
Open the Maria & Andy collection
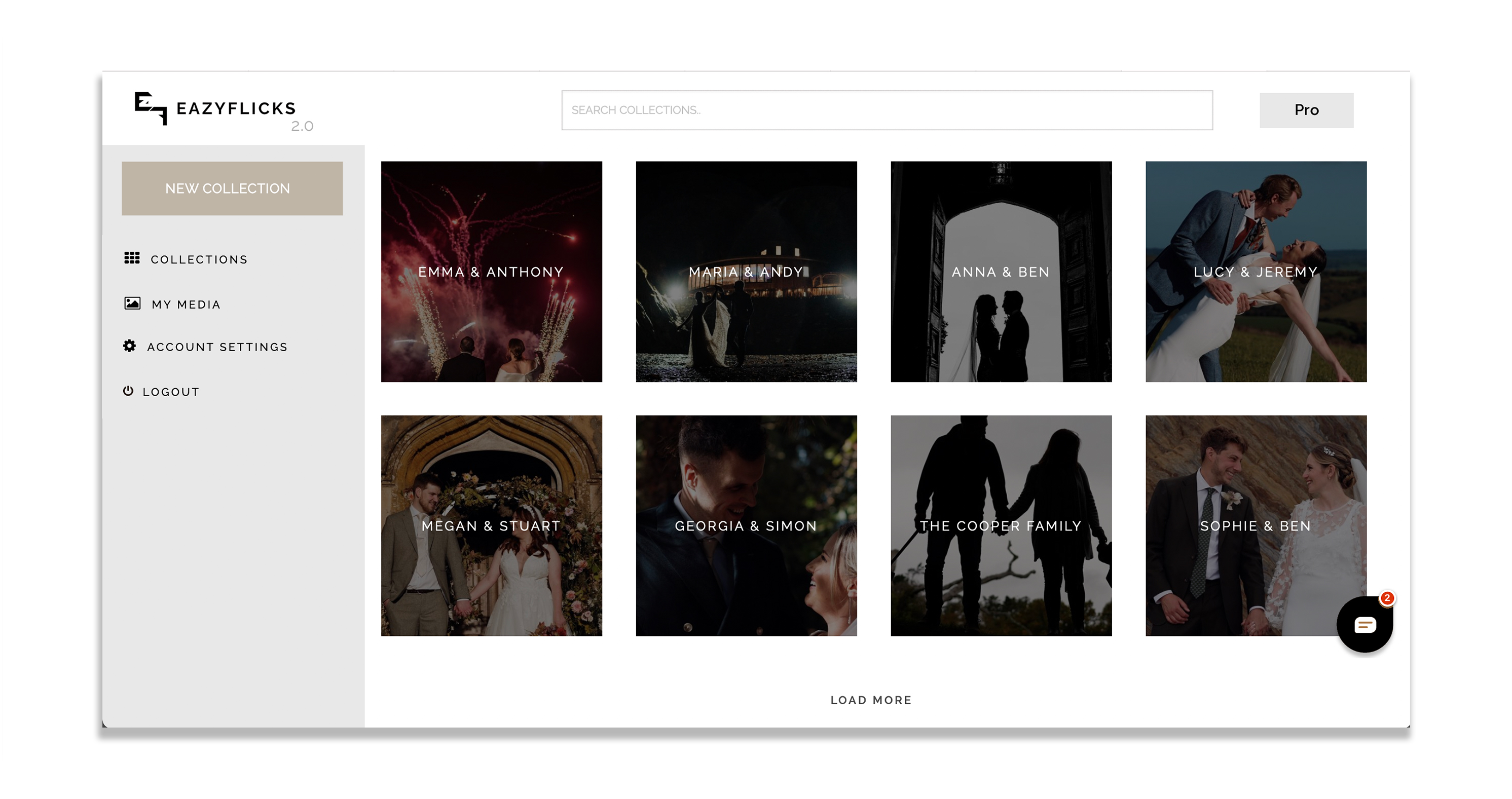click(746, 272)
